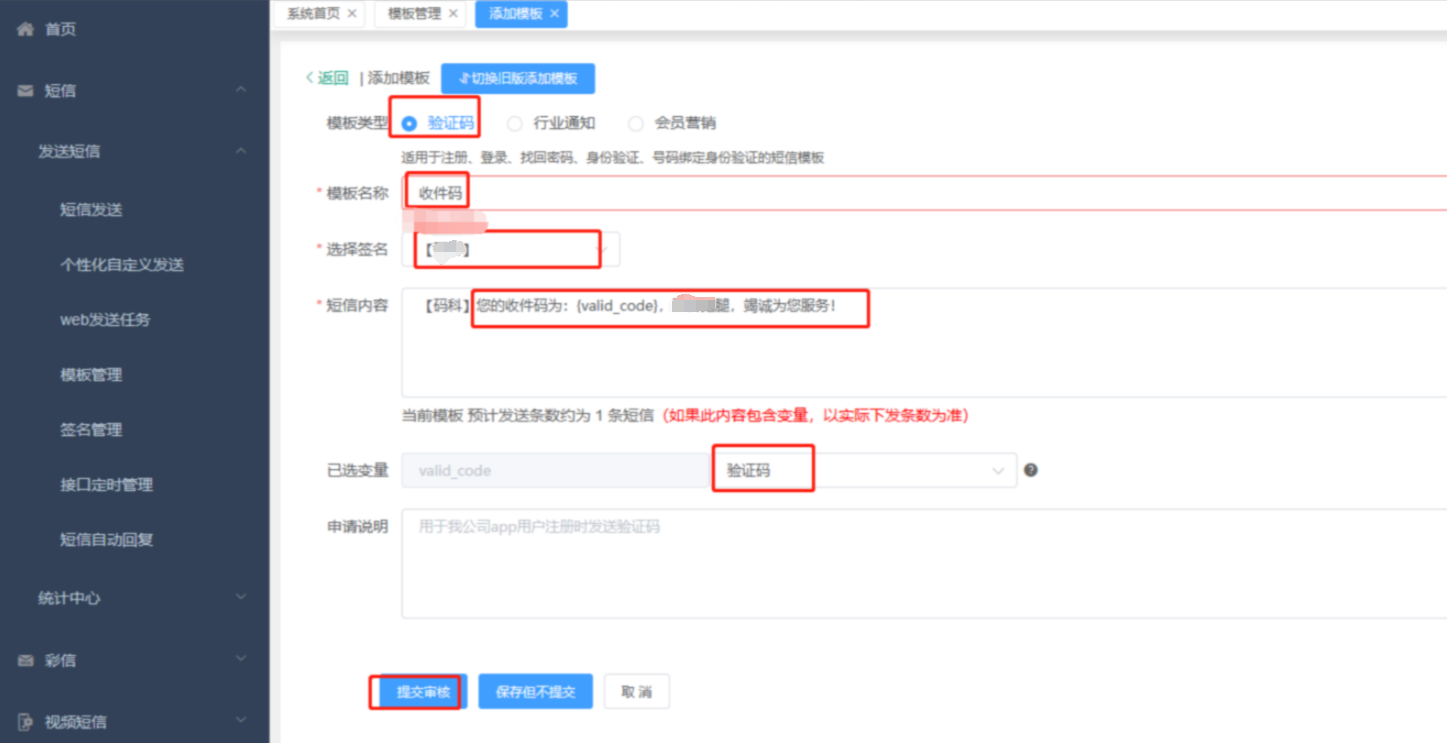Click inside the 短信内容 text area

(x=925, y=344)
